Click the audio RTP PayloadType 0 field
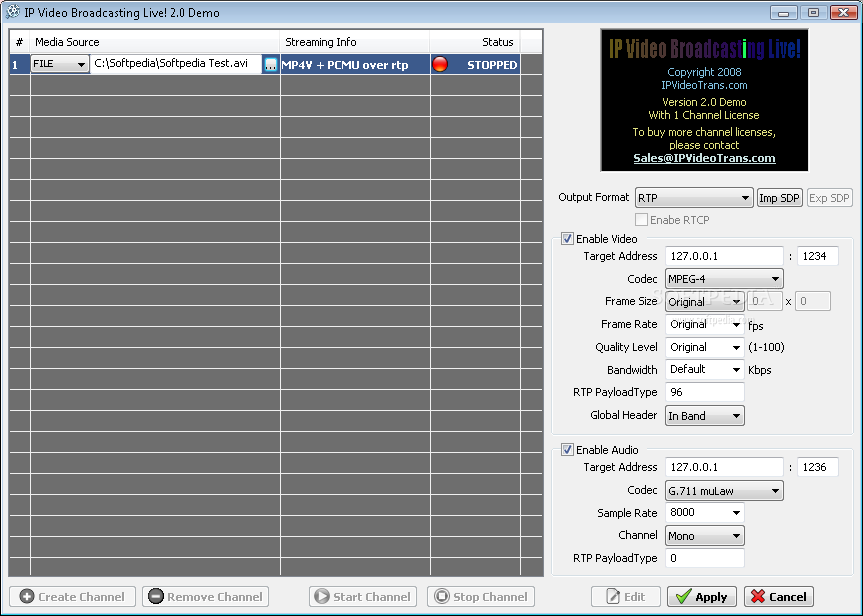The width and height of the screenshot is (863, 616). coord(704,558)
